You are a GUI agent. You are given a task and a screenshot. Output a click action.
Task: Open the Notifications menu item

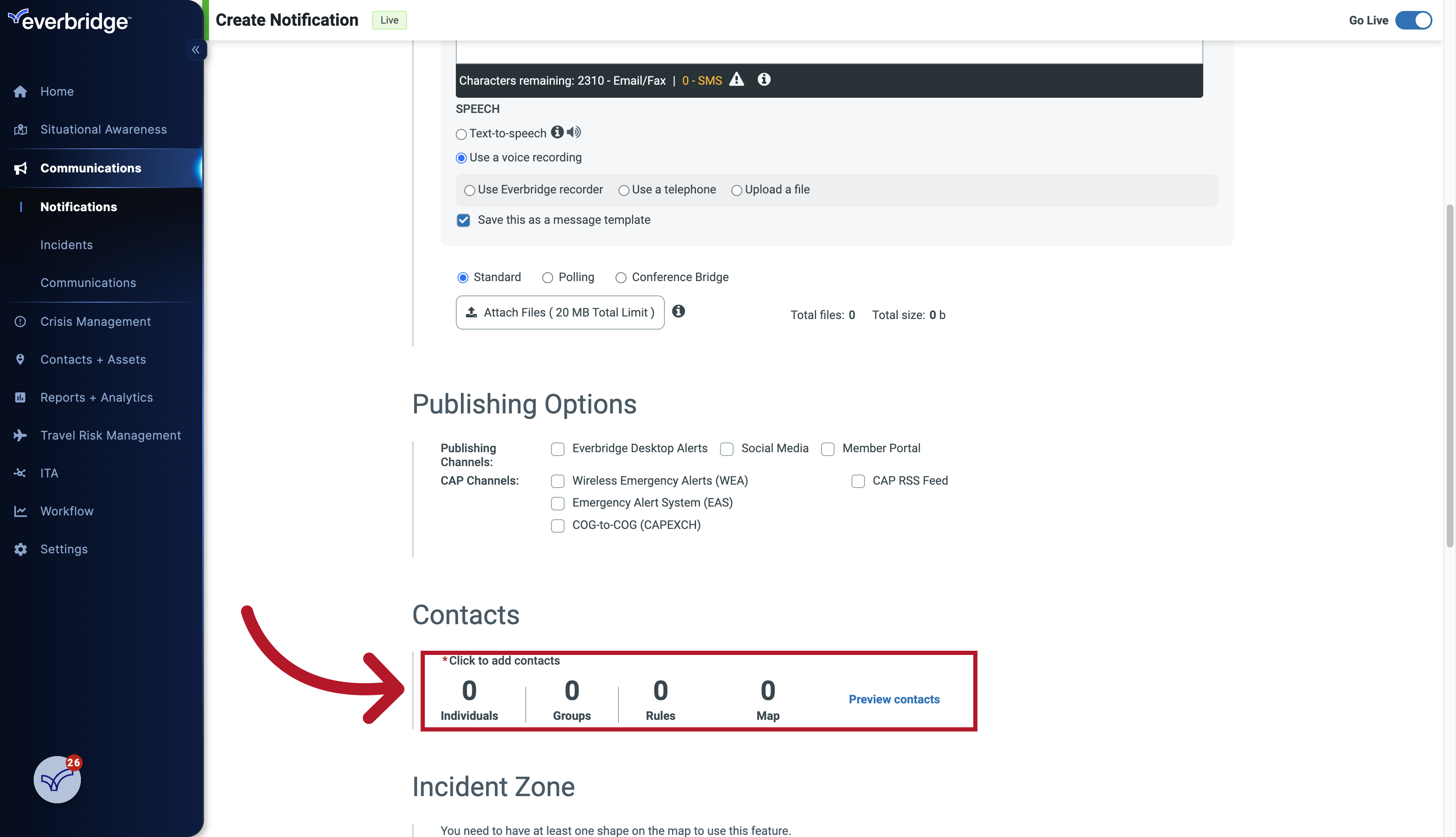[x=79, y=207]
